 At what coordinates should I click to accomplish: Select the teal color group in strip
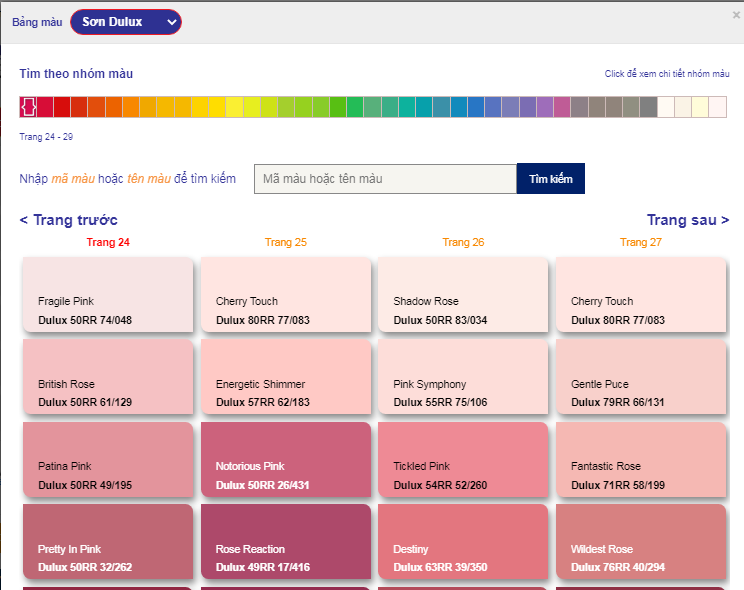[x=407, y=107]
